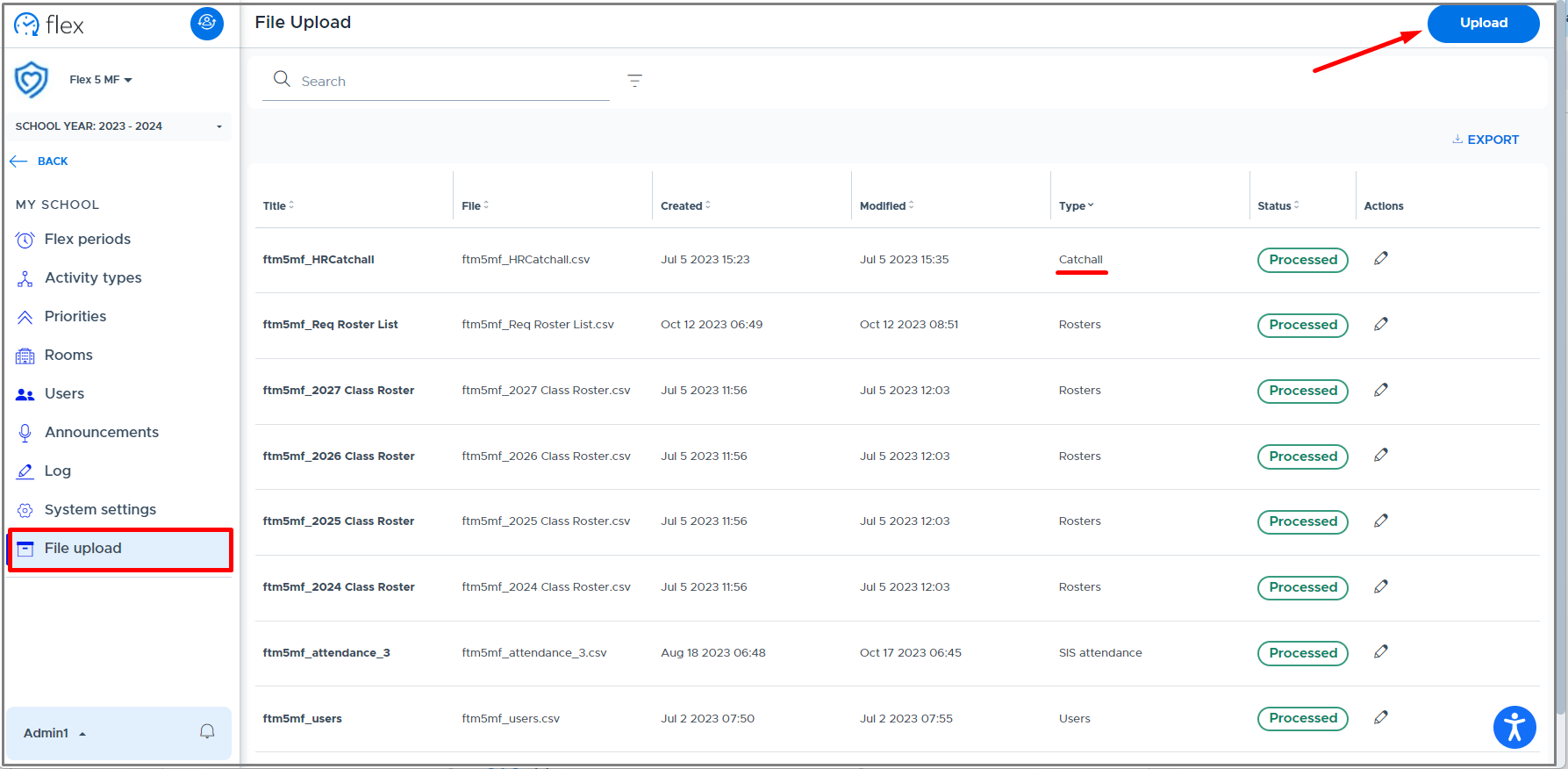
Task: Edit the ftm5mf_attendance_3 pencil icon
Action: 1381,651
